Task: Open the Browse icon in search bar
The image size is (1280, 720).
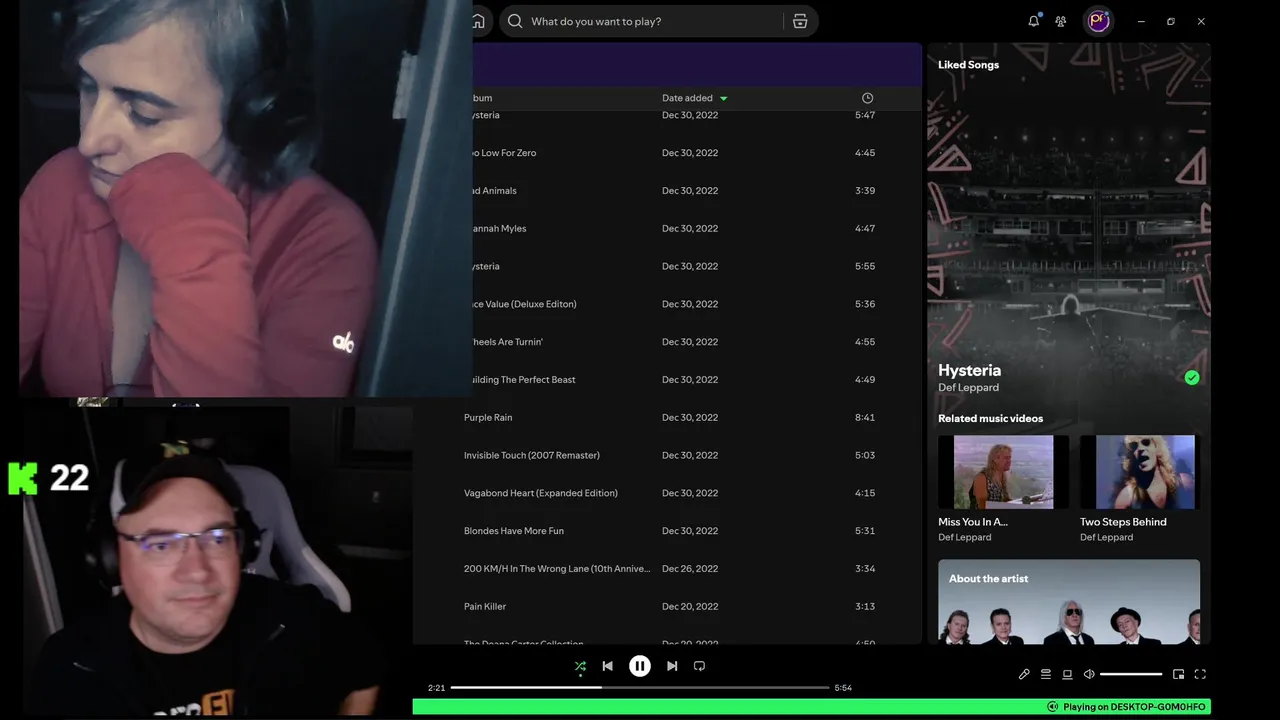Action: click(800, 21)
